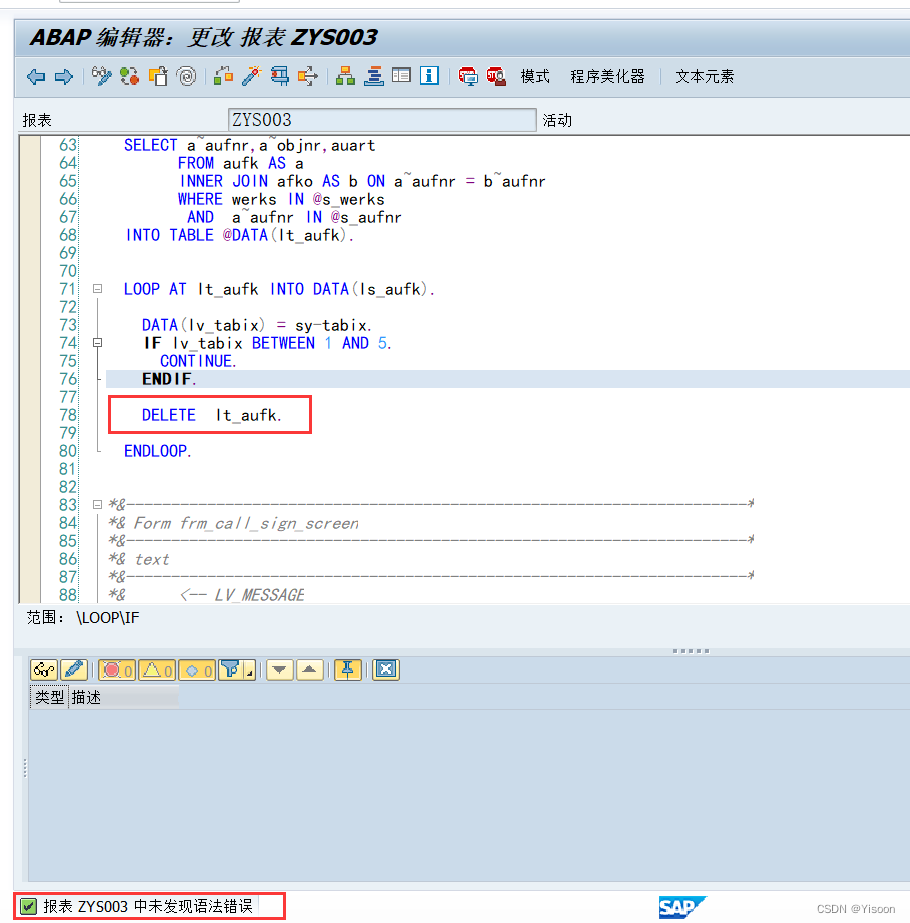Viewport: 910px width, 923px height.
Task: Click the Where-Used List arrow icon
Action: click(x=308, y=77)
